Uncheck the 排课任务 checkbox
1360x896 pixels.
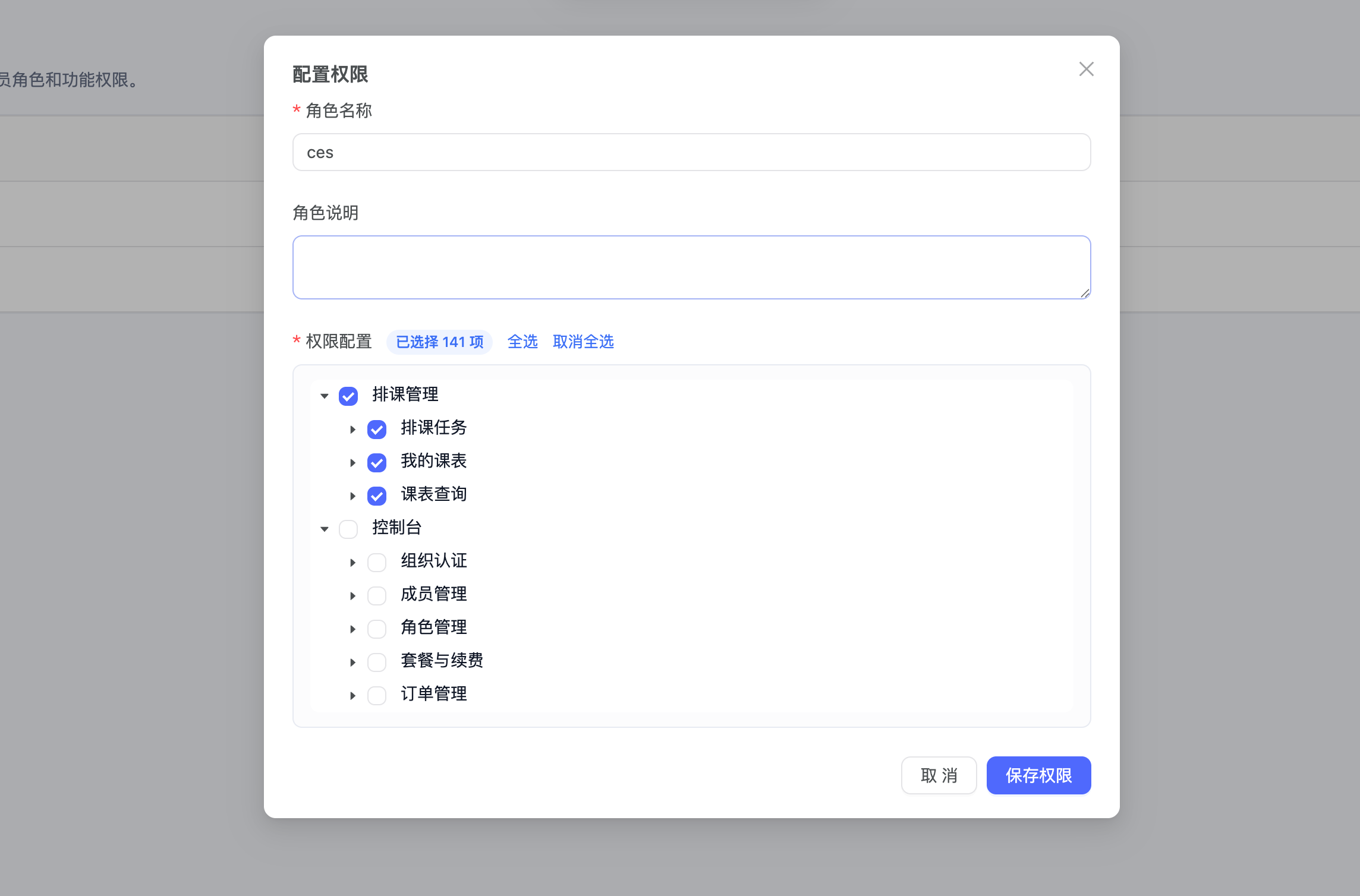pyautogui.click(x=377, y=429)
